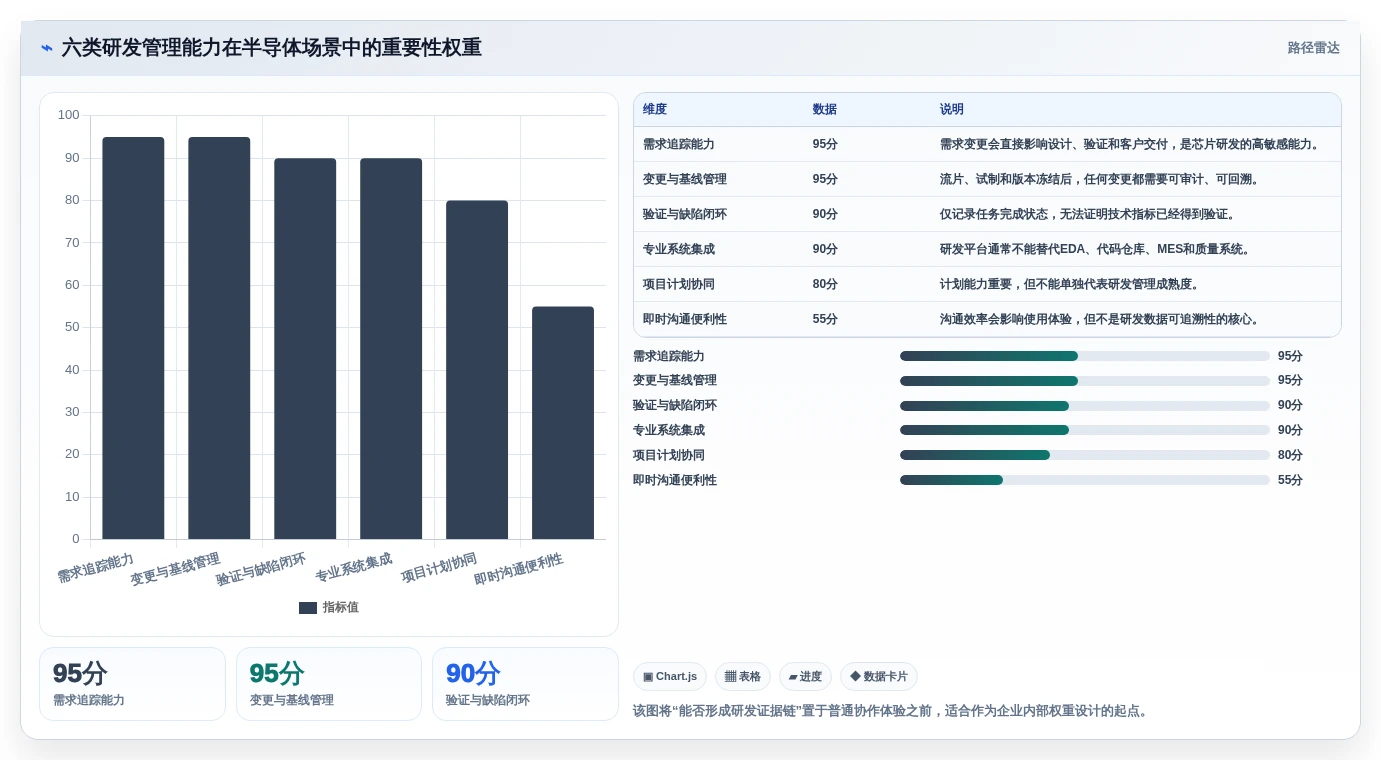The width and height of the screenshot is (1381, 760).
Task: Click the chart title 六类研发管理能力
Action: [272, 48]
